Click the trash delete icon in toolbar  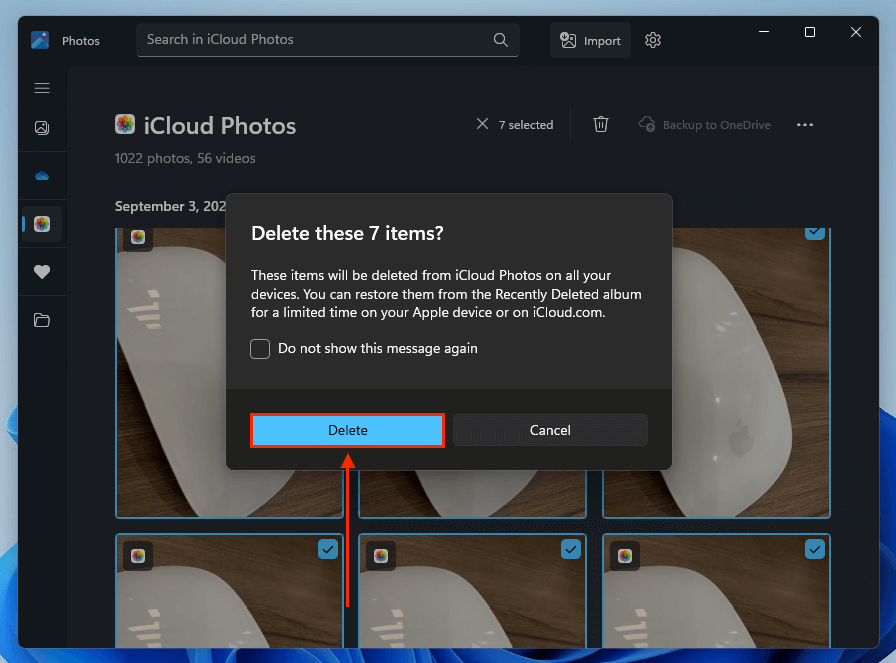tap(601, 124)
